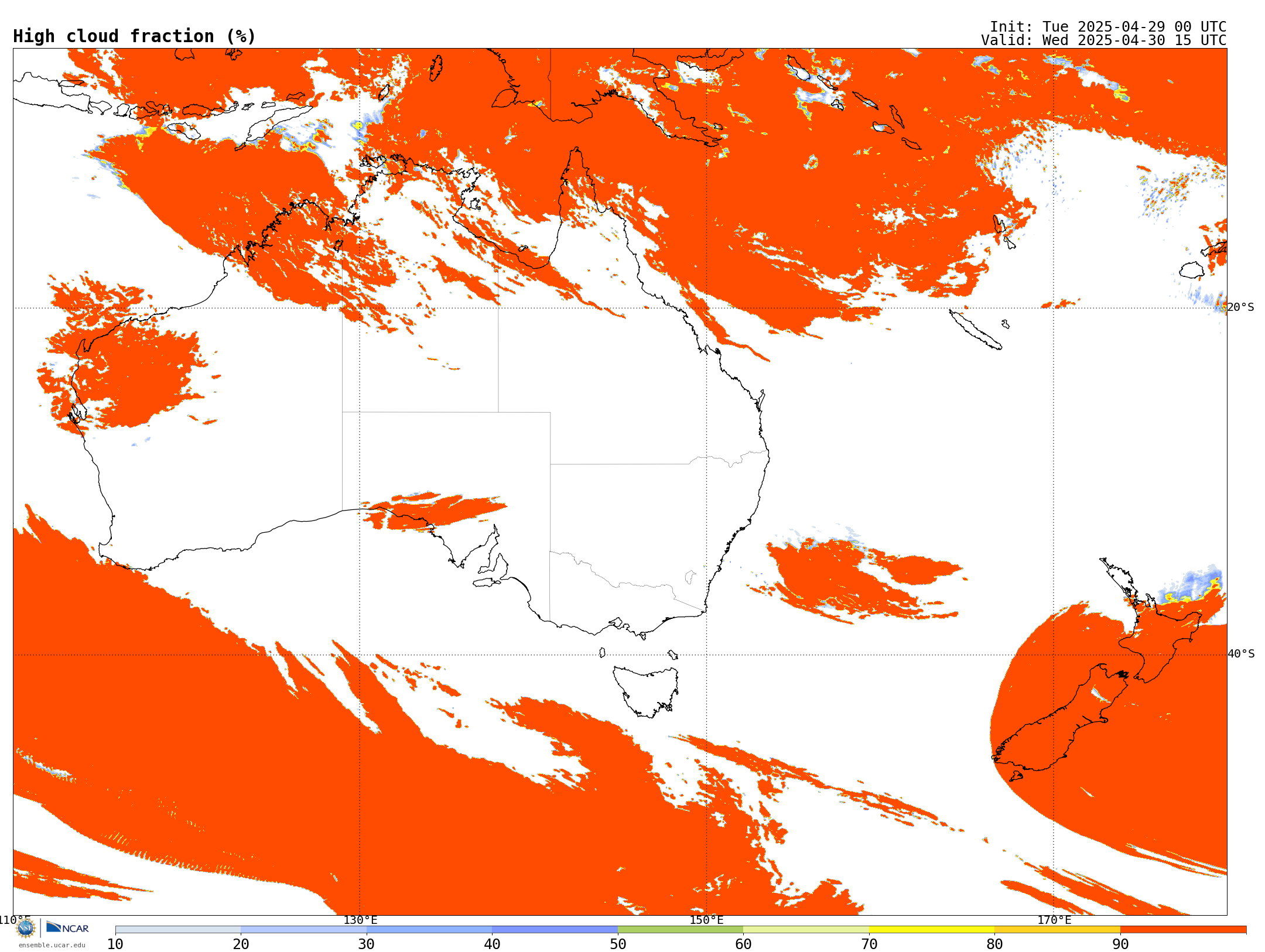Click the colorbar tick label 50
The width and height of the screenshot is (1265, 952).
pyautogui.click(x=618, y=944)
